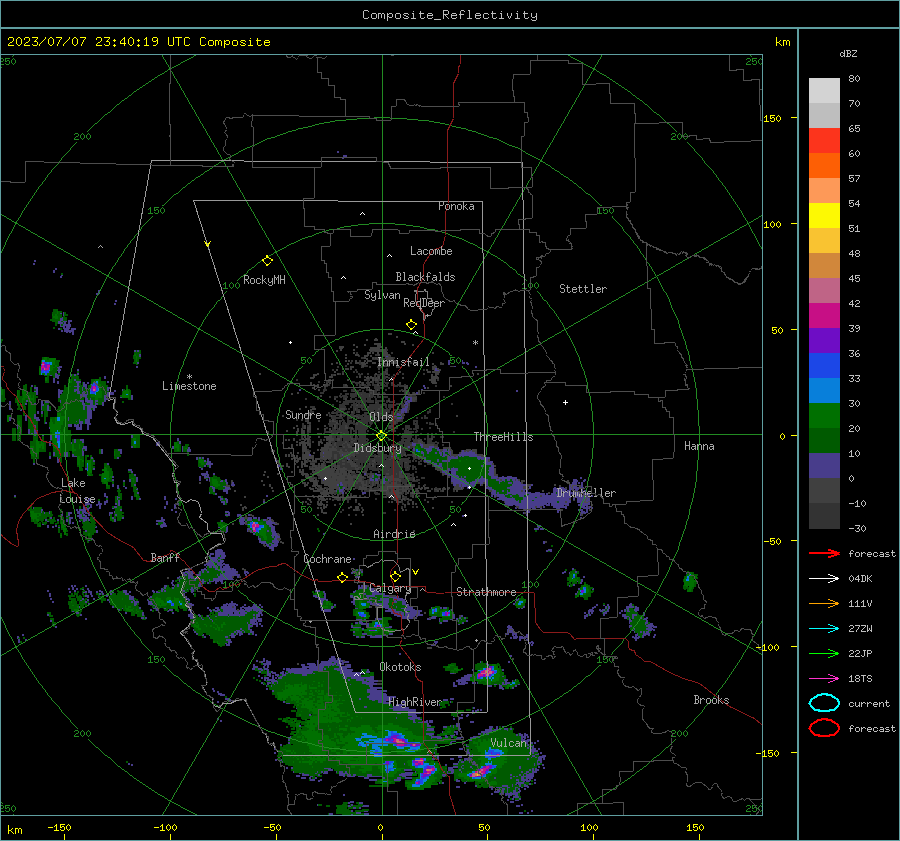Click the RockyMH label
Viewport: 900px width, 841px height.
264,280
